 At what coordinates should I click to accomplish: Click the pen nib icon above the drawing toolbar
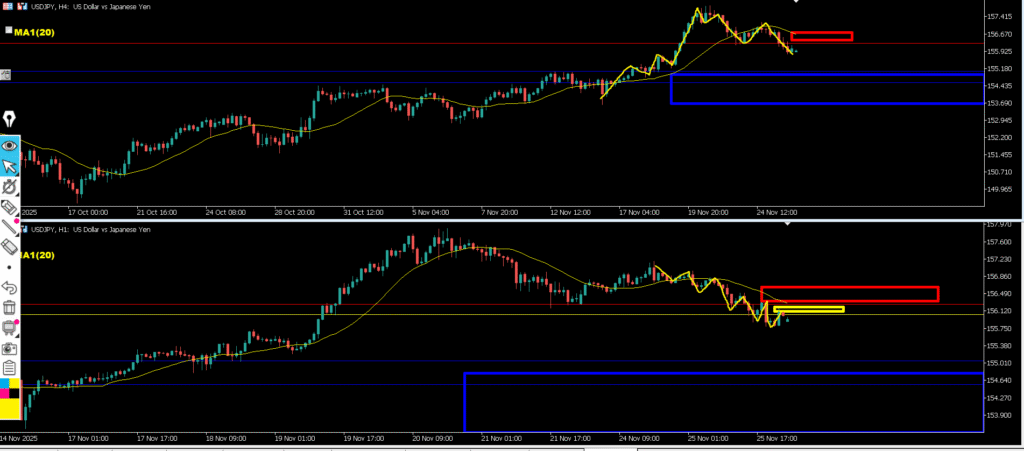pos(10,119)
